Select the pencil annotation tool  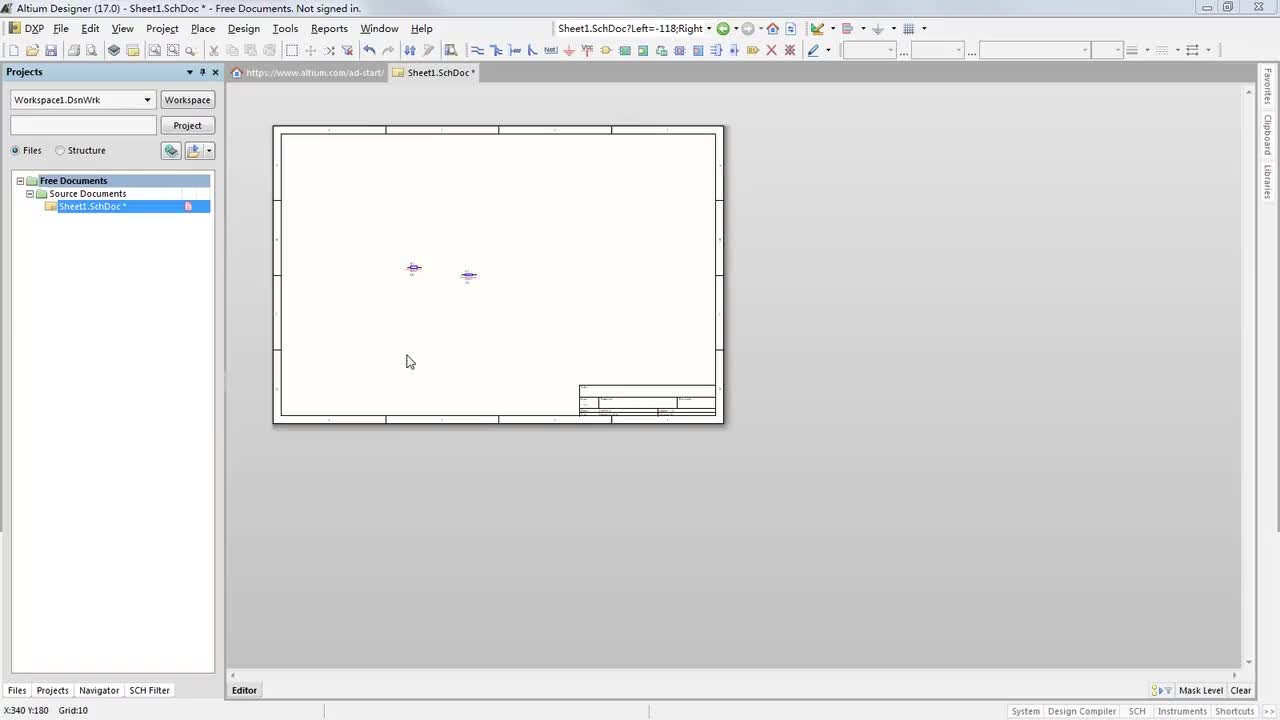coord(813,50)
